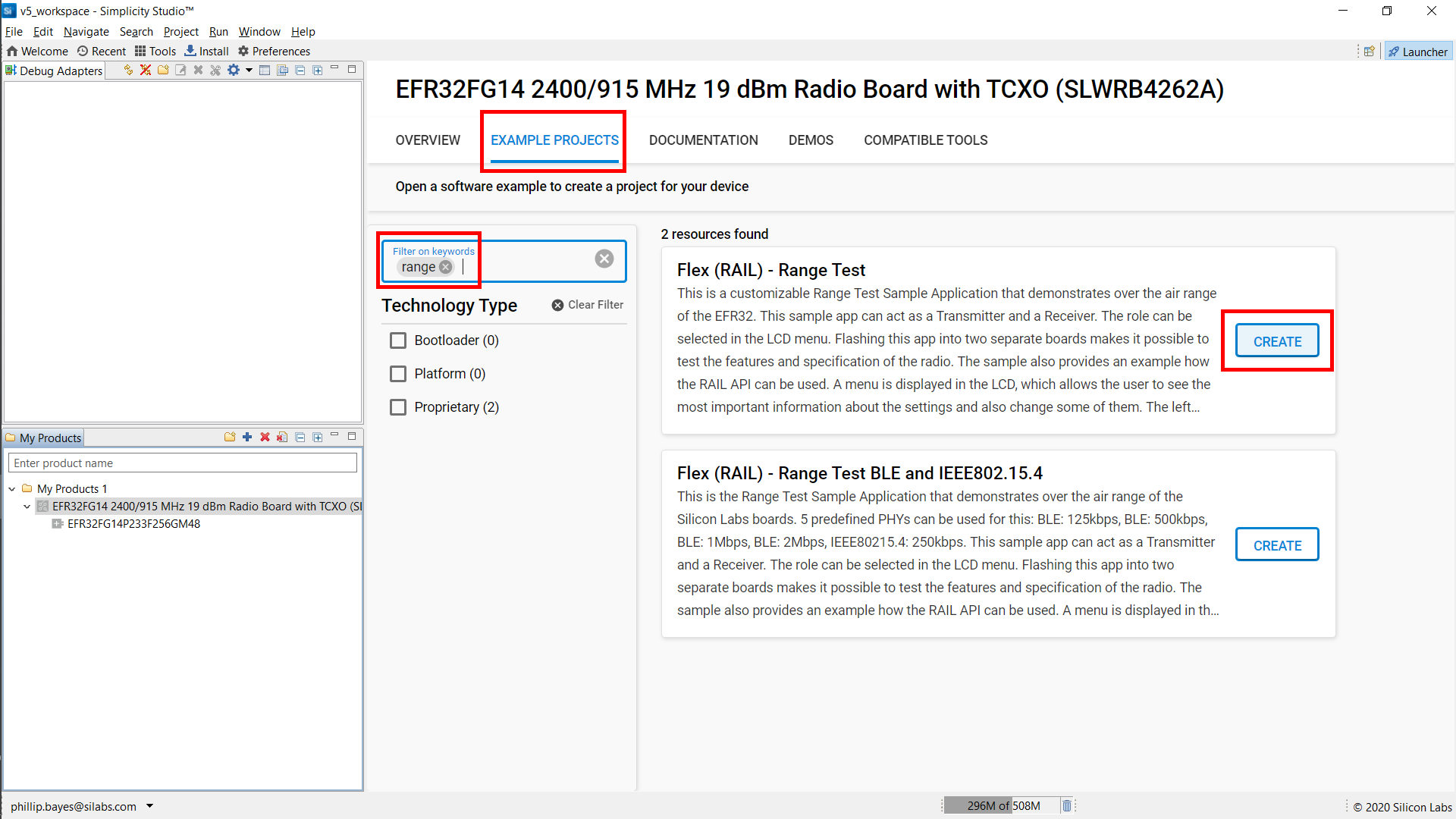This screenshot has width=1456, height=819.
Task: Switch to the COMPATIBLE TOOLS tab
Action: point(926,140)
